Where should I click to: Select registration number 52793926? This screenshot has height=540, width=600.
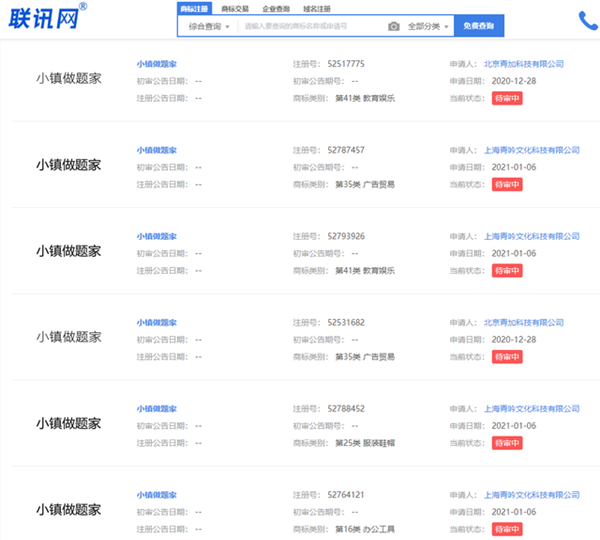pos(346,236)
